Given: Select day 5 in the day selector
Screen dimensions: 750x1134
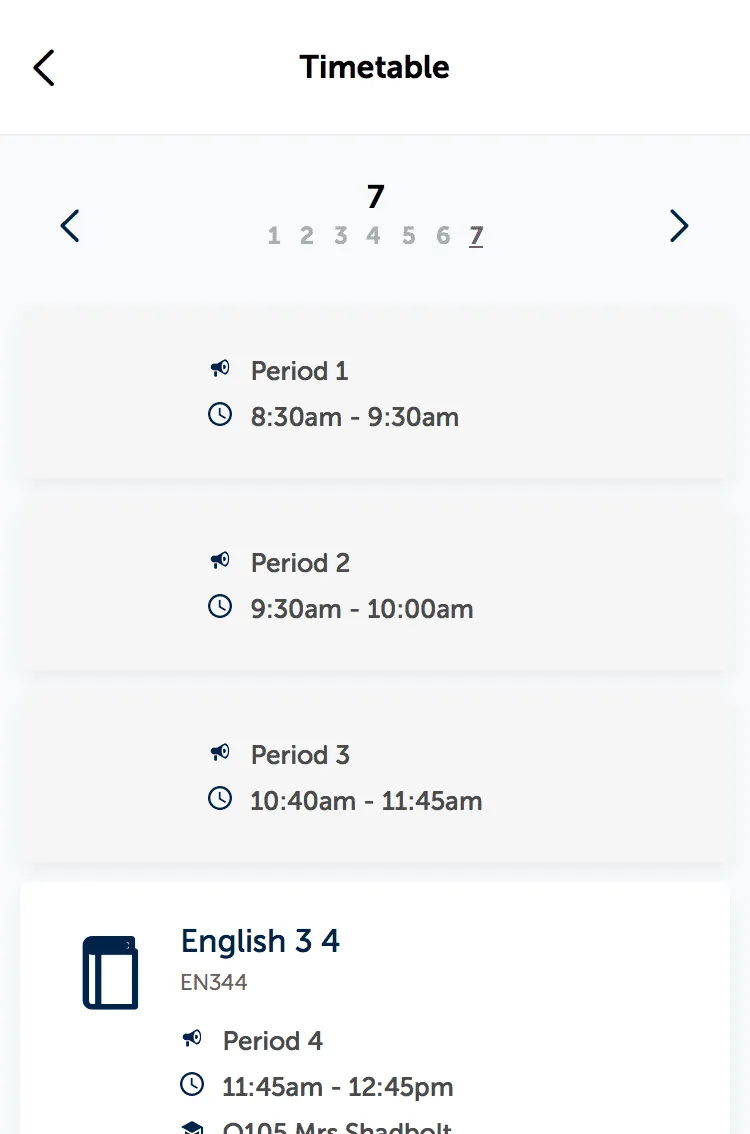Looking at the screenshot, I should (409, 236).
